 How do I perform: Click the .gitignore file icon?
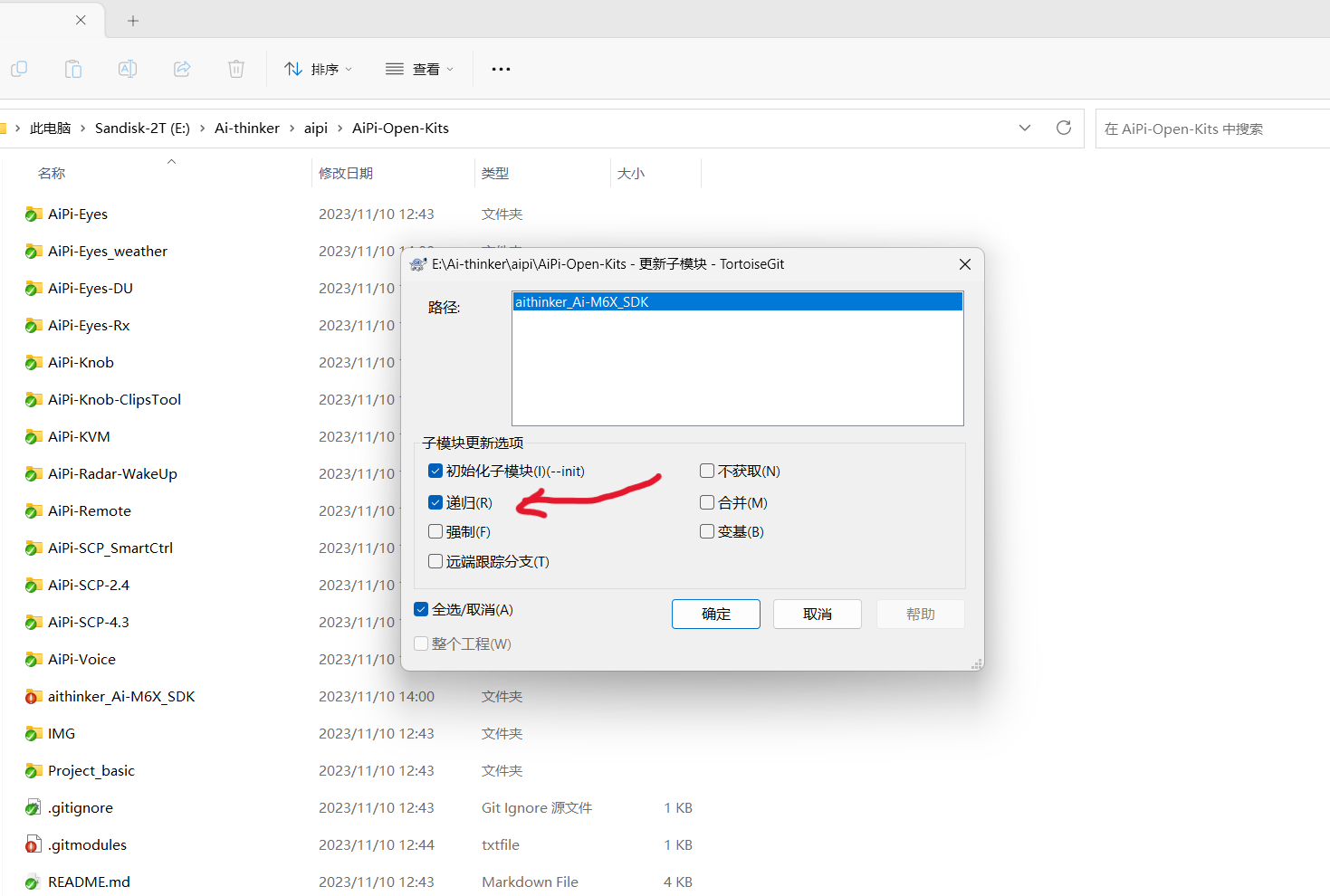click(x=33, y=808)
